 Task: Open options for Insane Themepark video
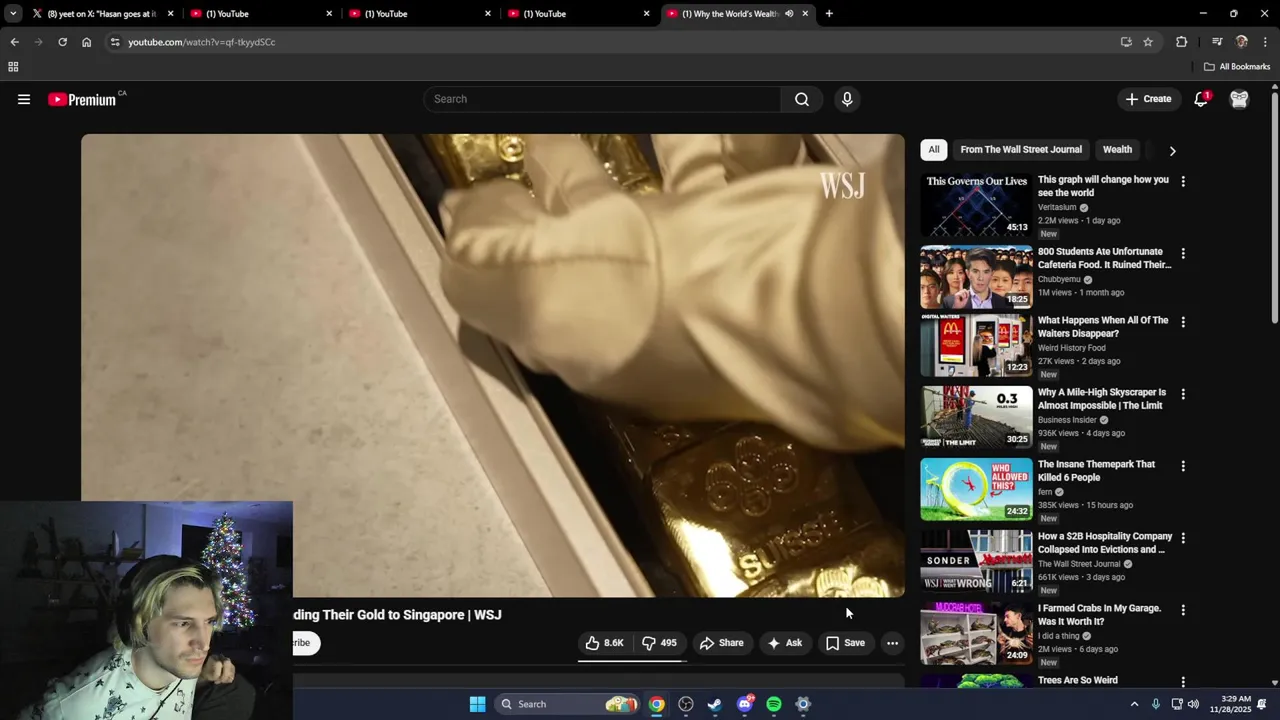(1183, 466)
